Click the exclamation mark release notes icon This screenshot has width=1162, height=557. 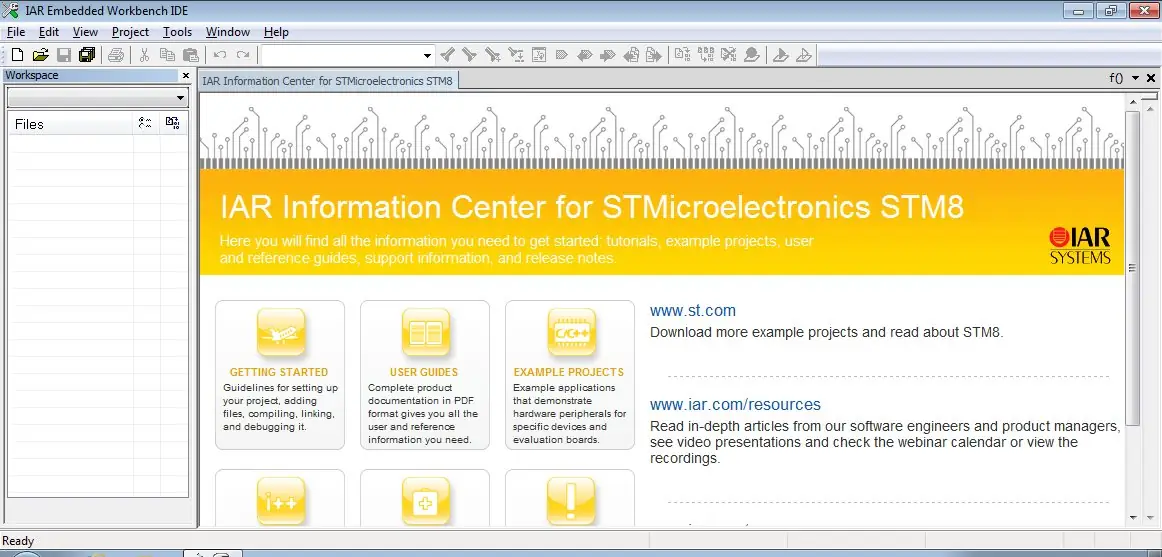coord(571,500)
